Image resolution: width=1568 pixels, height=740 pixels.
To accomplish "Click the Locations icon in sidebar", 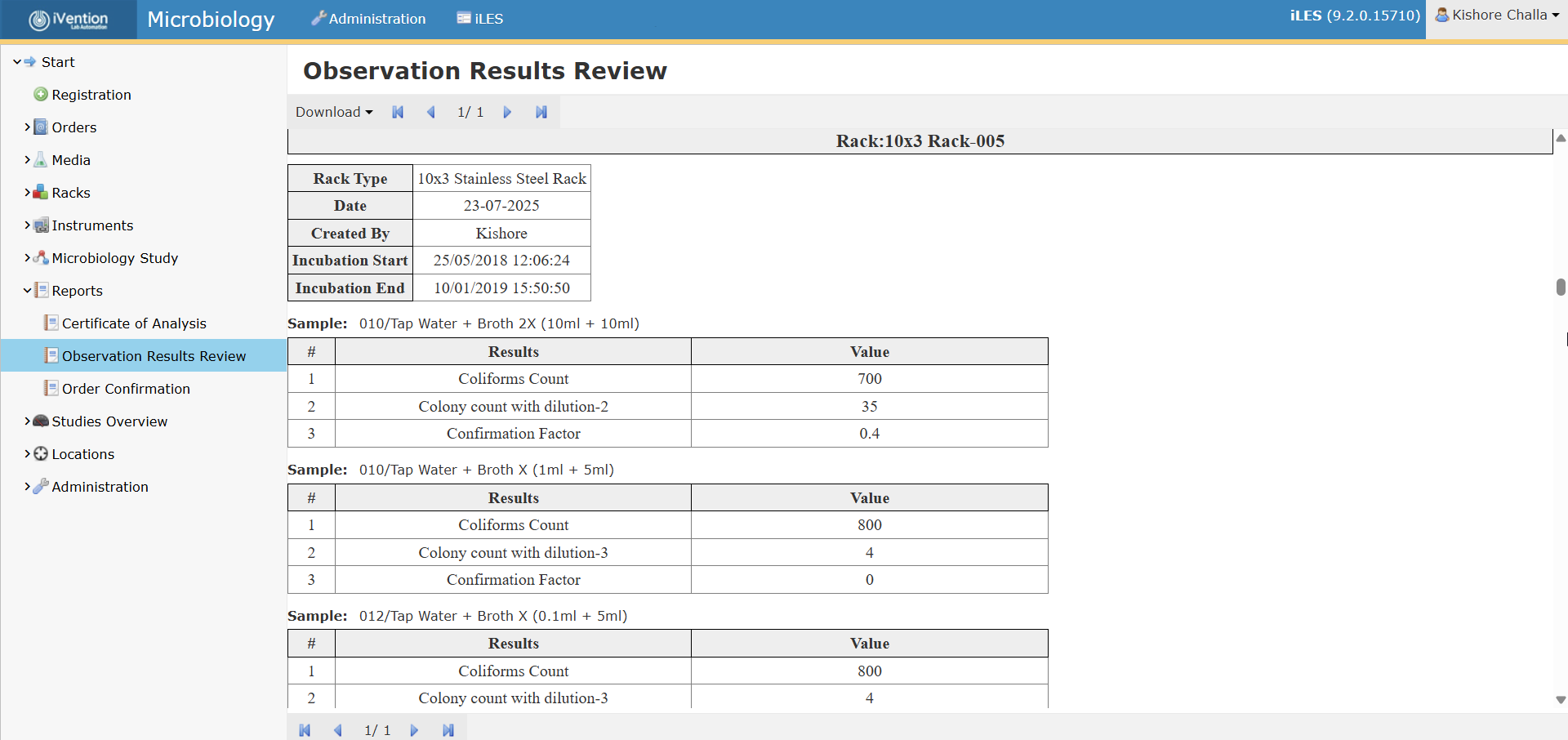I will click(x=41, y=454).
